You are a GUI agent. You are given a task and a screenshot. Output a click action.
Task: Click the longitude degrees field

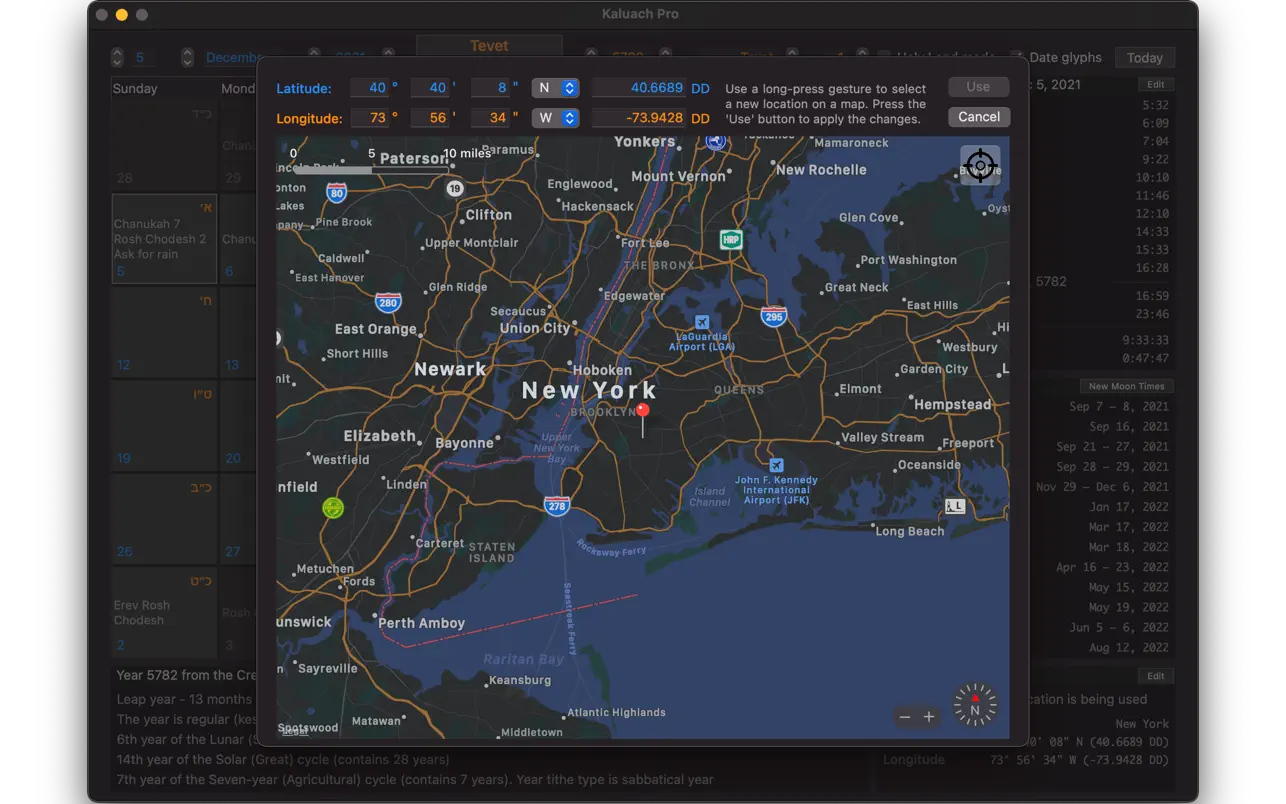click(369, 118)
